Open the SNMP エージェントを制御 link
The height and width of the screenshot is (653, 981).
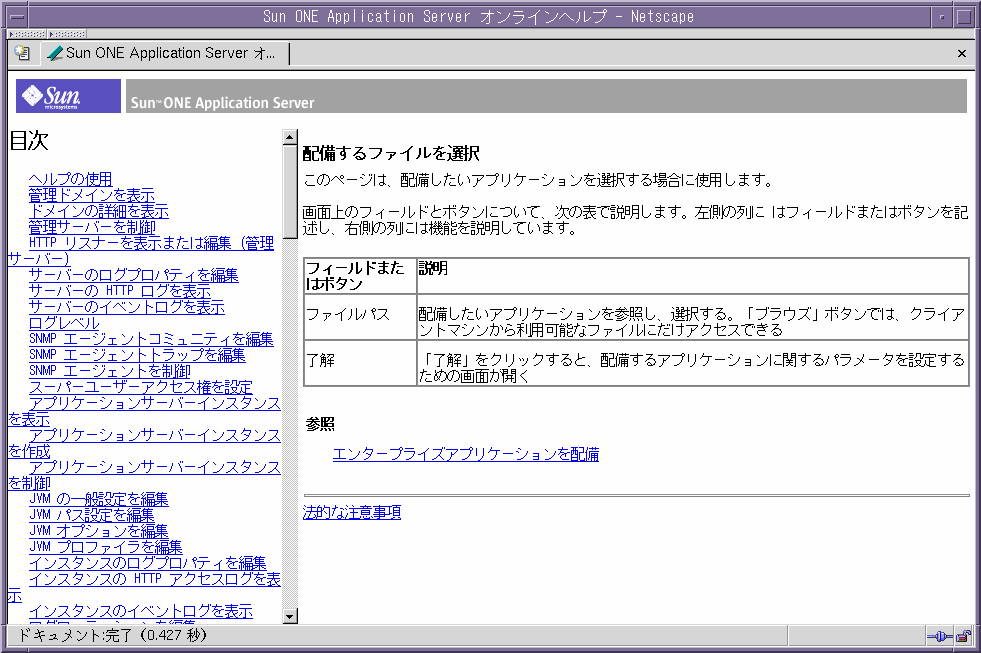click(109, 371)
